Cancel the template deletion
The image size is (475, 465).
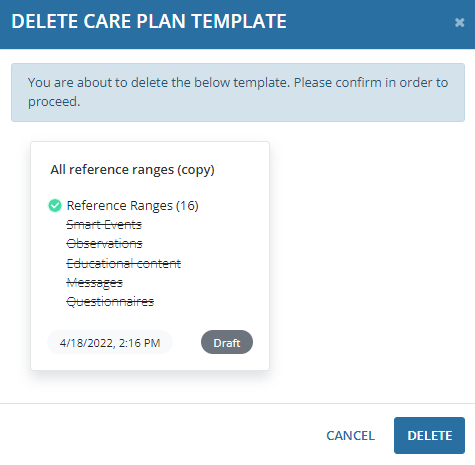point(350,435)
